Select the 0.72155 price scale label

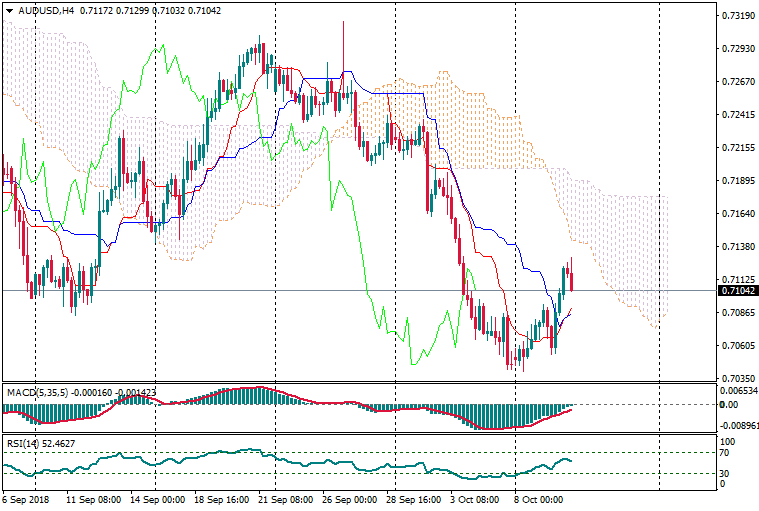[x=737, y=148]
